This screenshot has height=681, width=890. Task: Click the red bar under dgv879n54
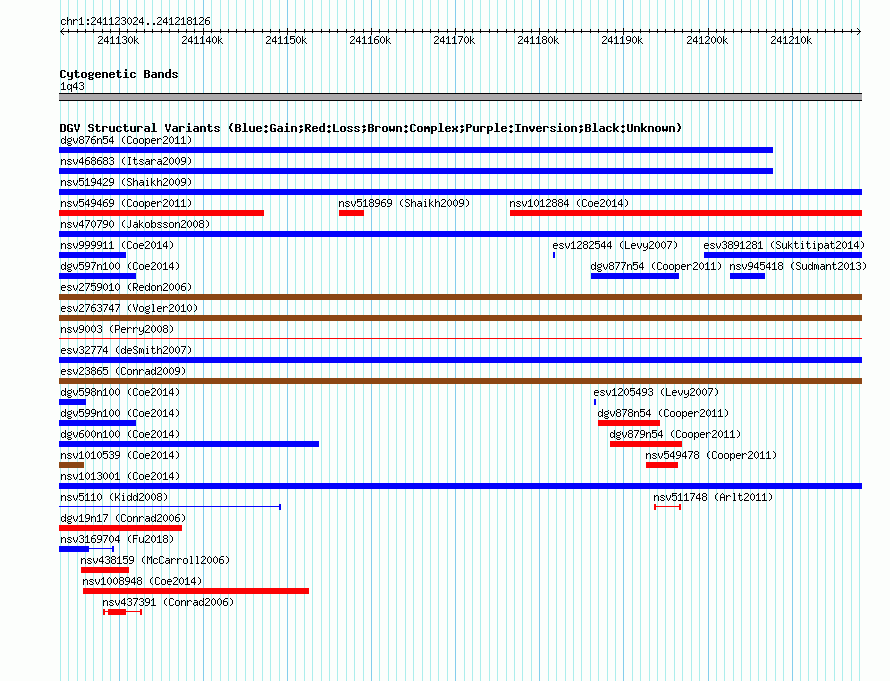pos(646,444)
